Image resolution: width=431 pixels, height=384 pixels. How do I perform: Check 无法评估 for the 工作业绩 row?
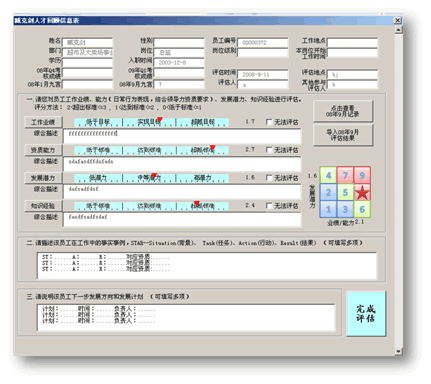point(269,122)
